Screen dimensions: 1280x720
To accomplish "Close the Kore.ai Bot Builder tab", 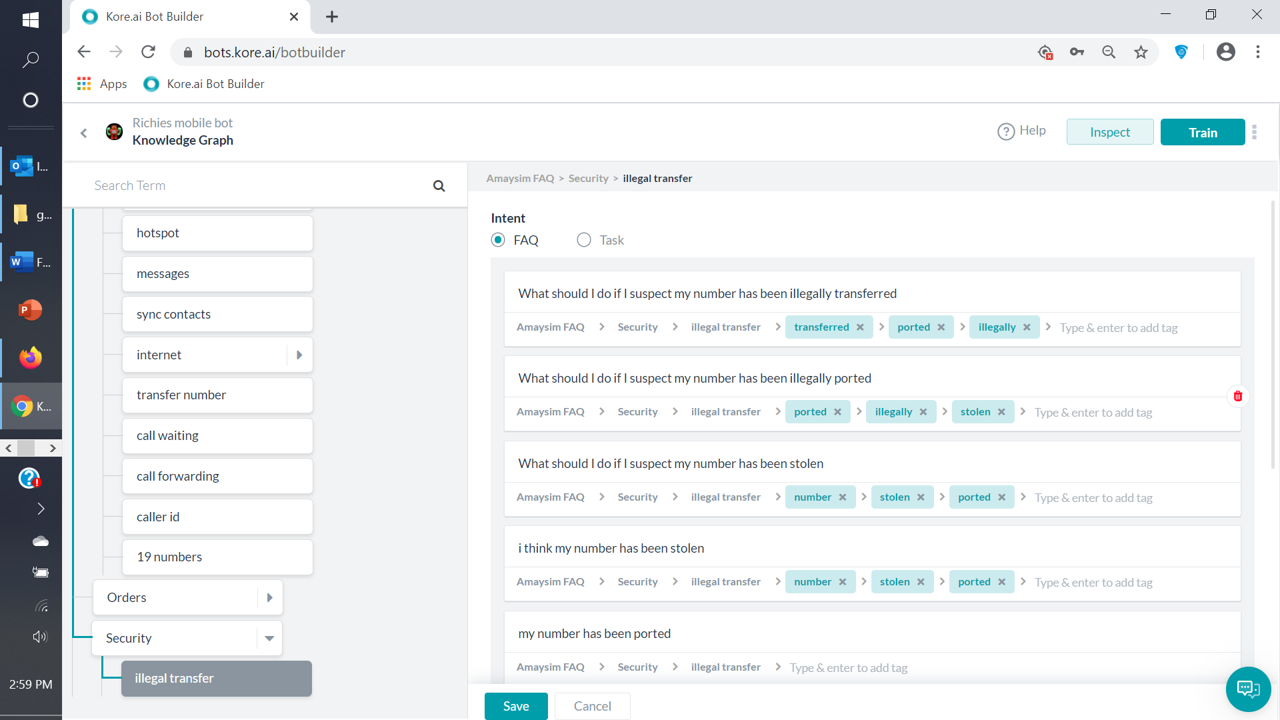I will (x=294, y=16).
